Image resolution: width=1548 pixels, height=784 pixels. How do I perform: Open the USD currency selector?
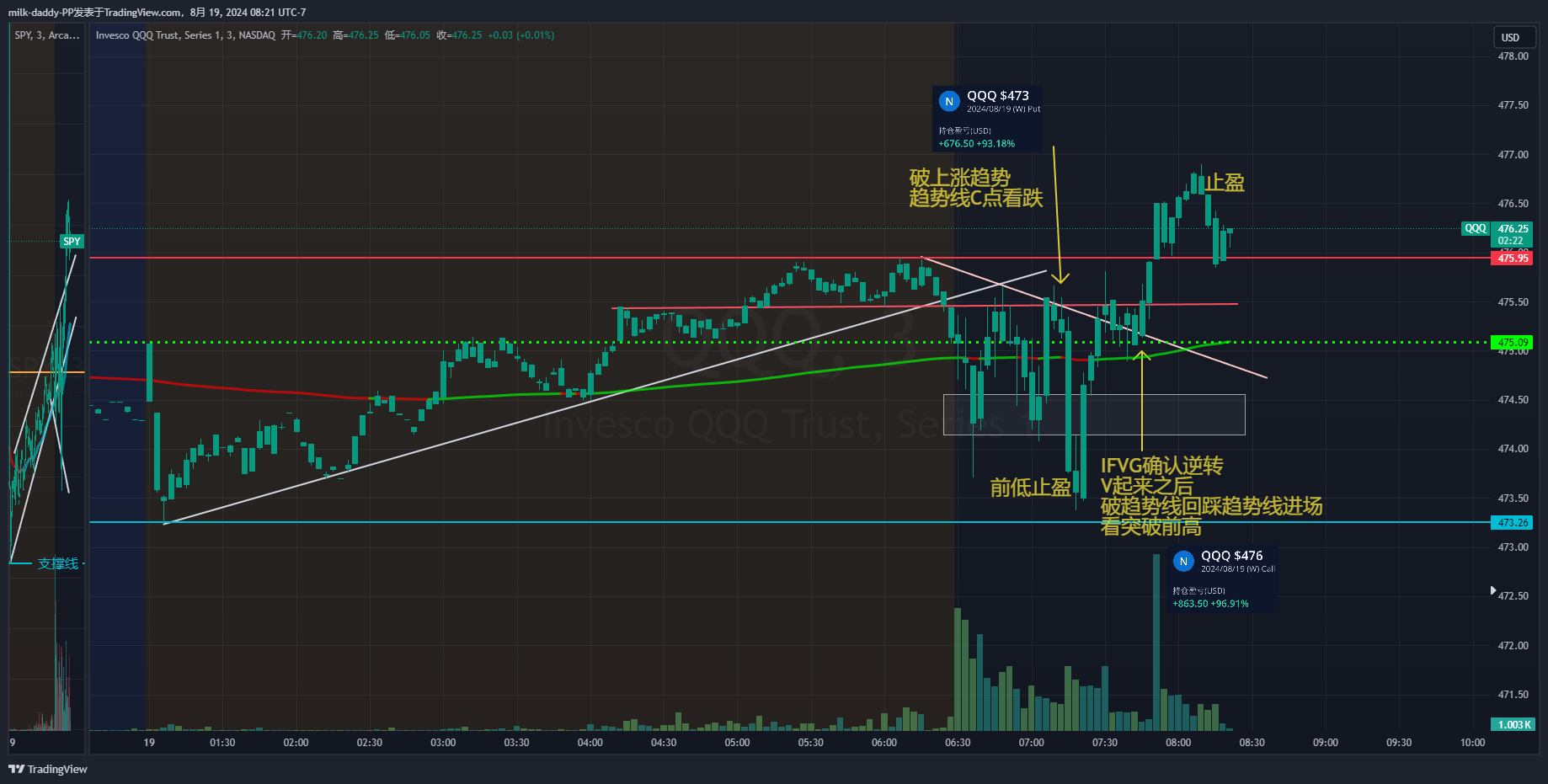(1511, 37)
